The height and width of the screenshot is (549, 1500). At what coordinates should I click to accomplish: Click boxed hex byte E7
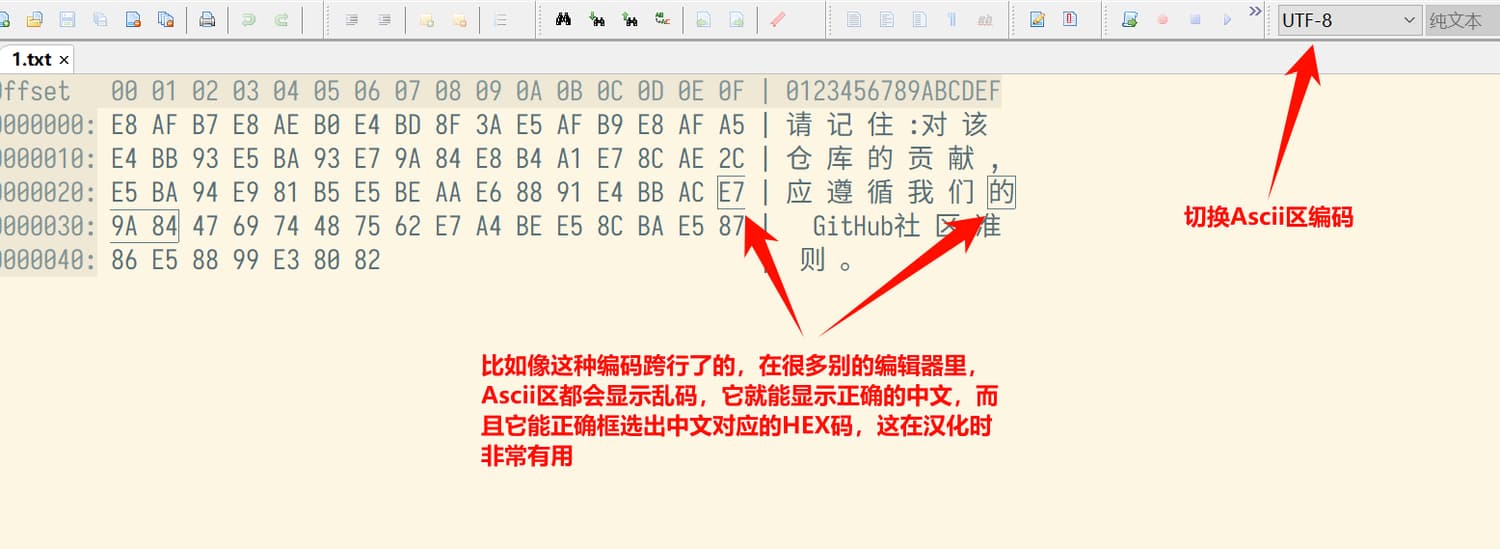coord(731,192)
